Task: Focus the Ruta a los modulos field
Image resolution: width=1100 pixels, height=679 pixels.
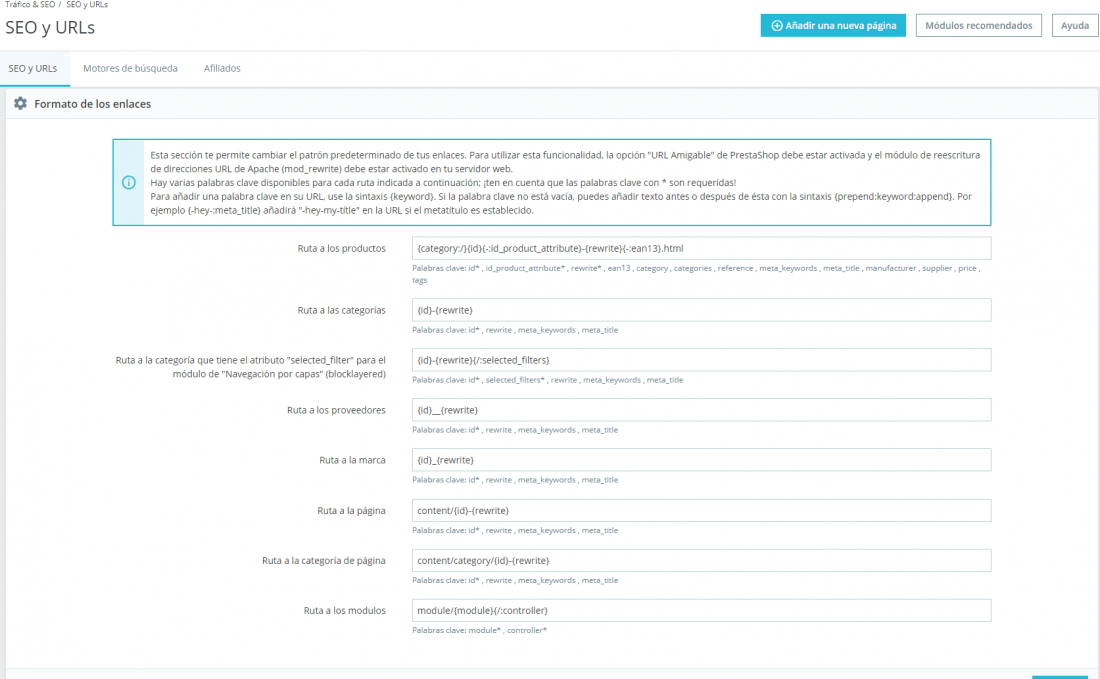Action: (x=702, y=610)
